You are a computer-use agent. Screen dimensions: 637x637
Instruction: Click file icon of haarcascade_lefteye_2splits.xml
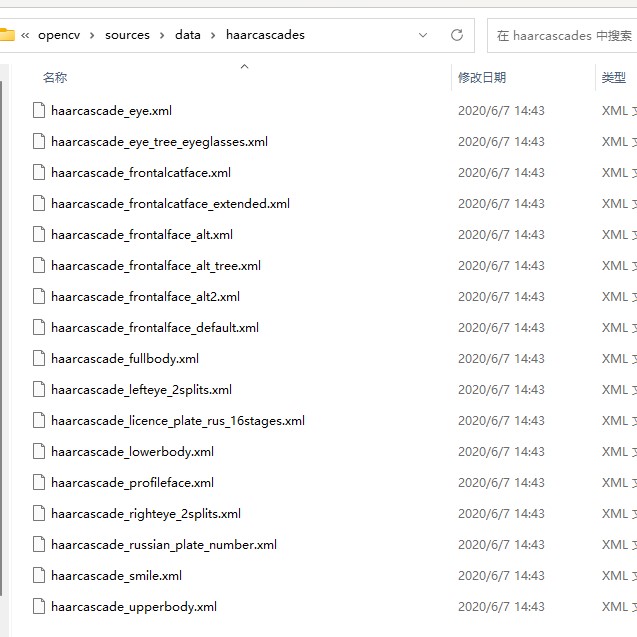click(x=39, y=389)
